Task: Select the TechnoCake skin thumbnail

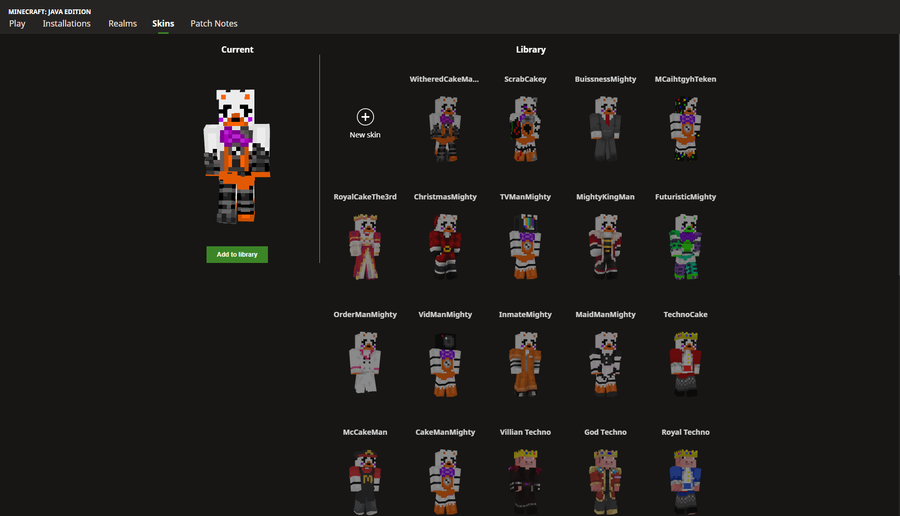Action: [685, 364]
